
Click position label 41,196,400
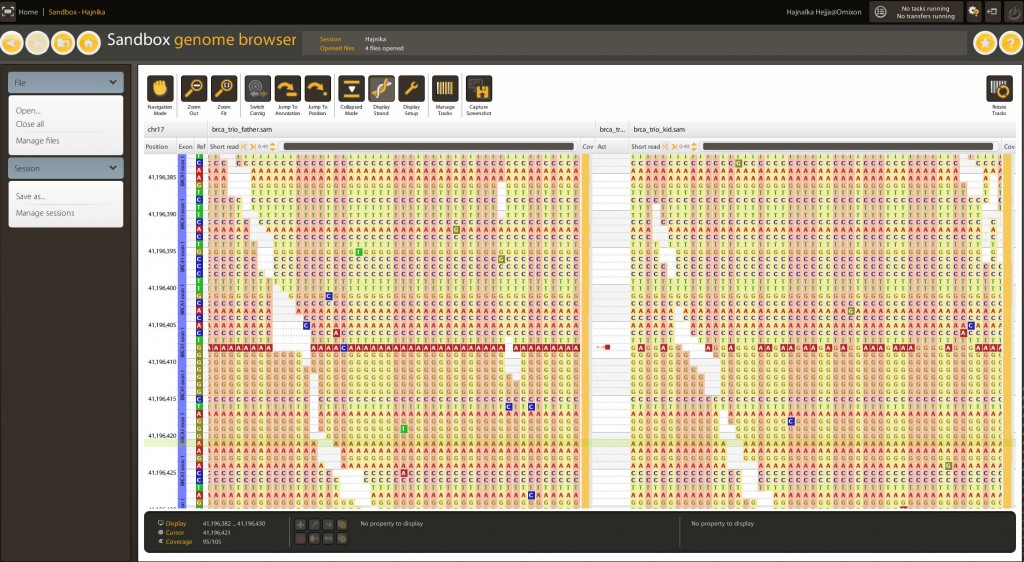pyautogui.click(x=161, y=288)
